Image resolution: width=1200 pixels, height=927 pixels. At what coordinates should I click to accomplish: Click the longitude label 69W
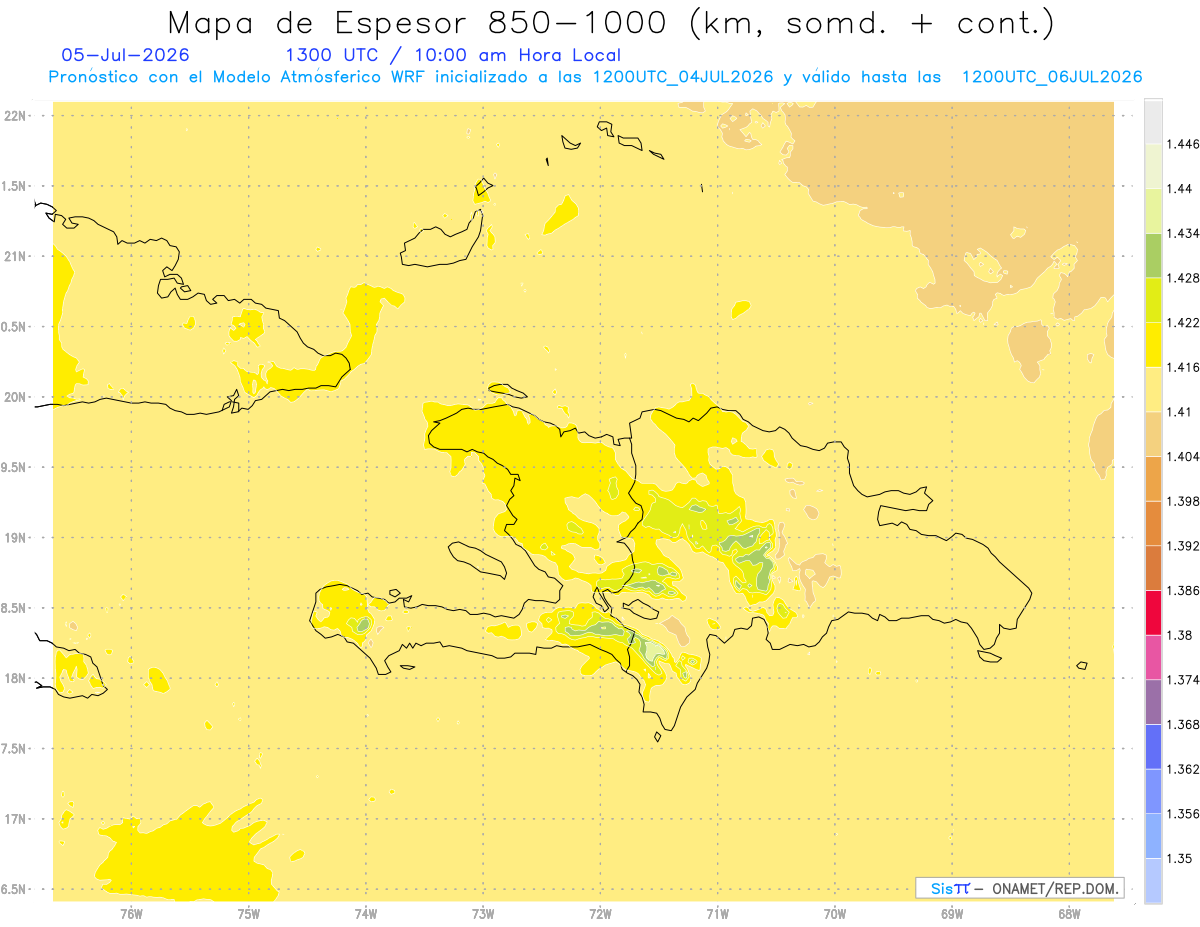[952, 913]
